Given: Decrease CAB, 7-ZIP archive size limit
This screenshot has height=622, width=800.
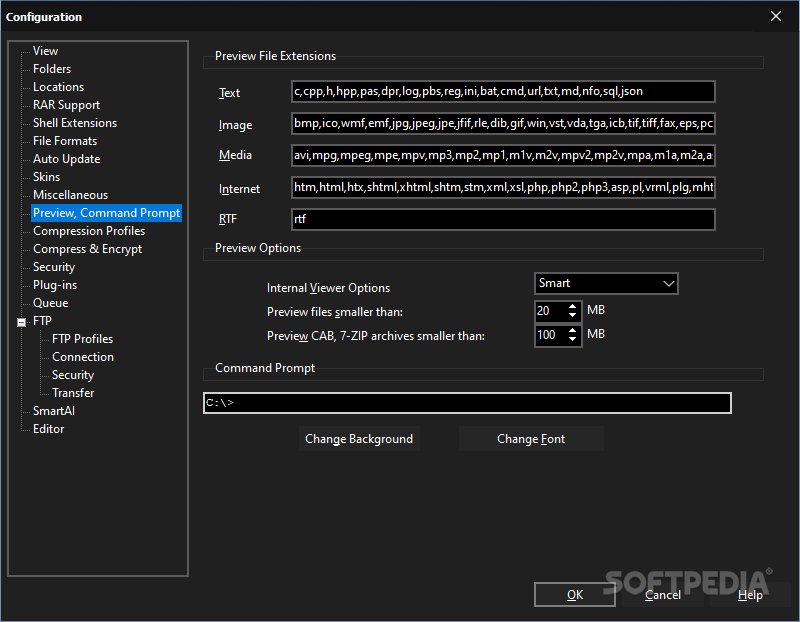Looking at the screenshot, I should point(572,339).
